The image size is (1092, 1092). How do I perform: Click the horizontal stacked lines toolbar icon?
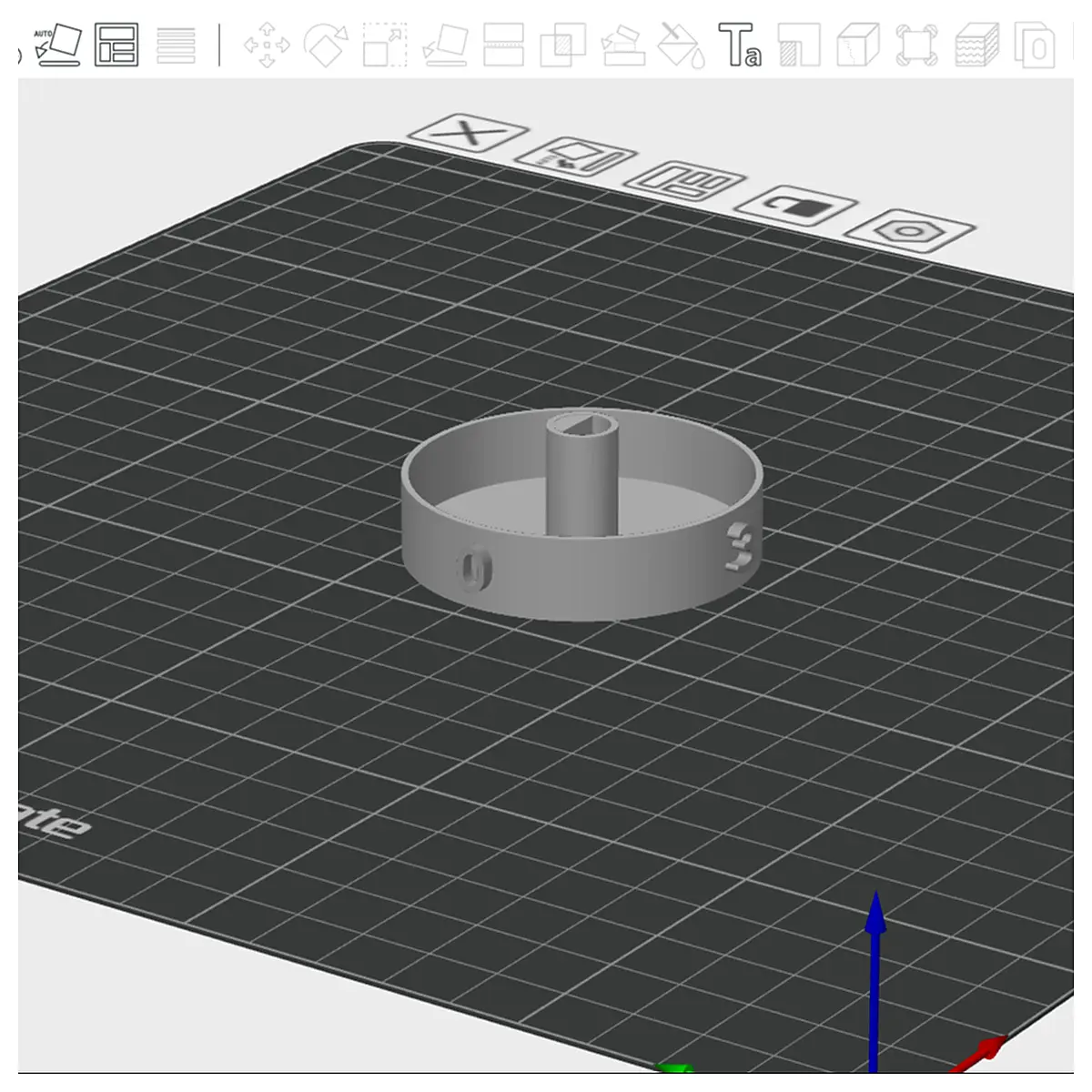[x=177, y=45]
